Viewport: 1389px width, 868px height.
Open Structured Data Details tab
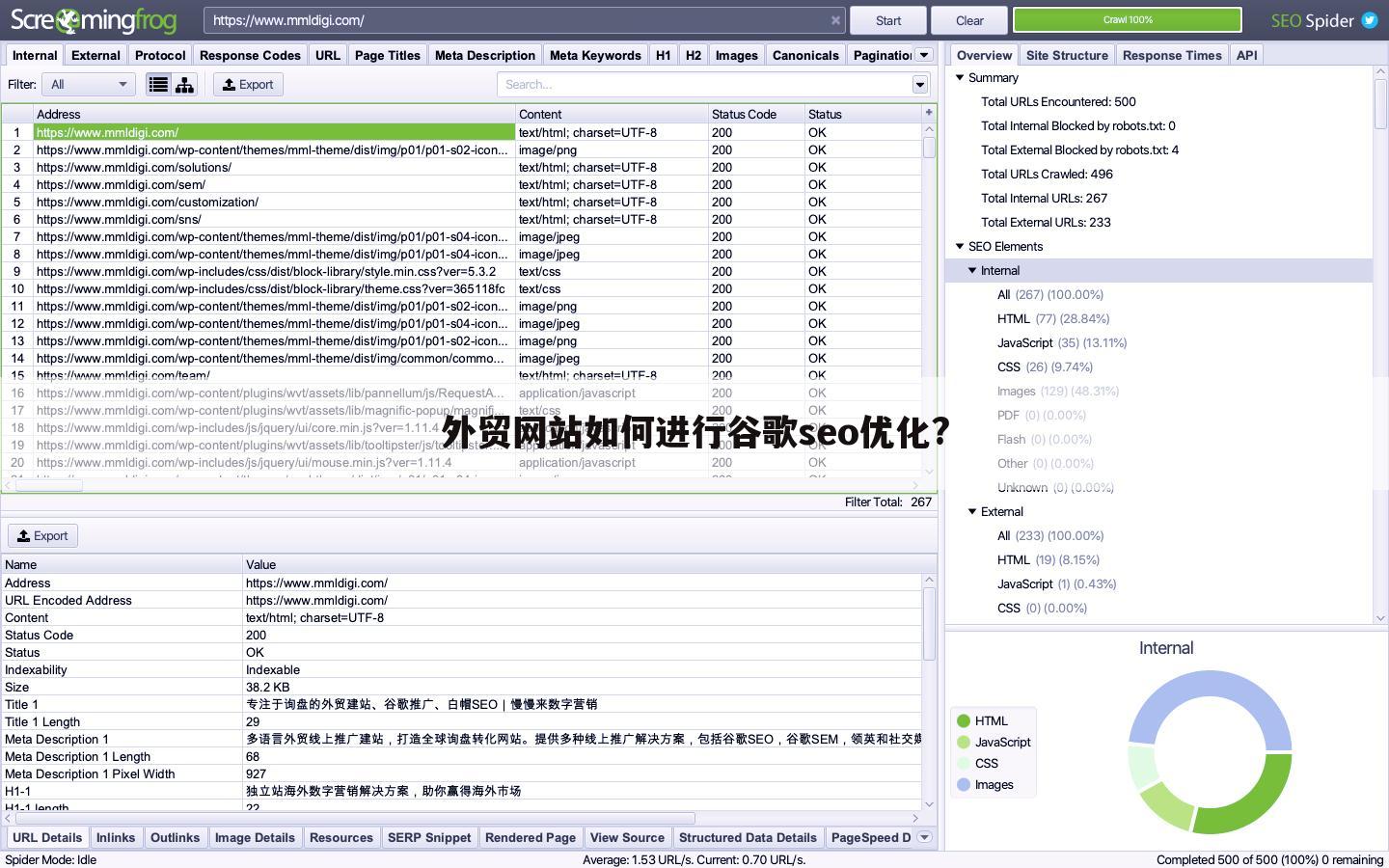point(748,837)
